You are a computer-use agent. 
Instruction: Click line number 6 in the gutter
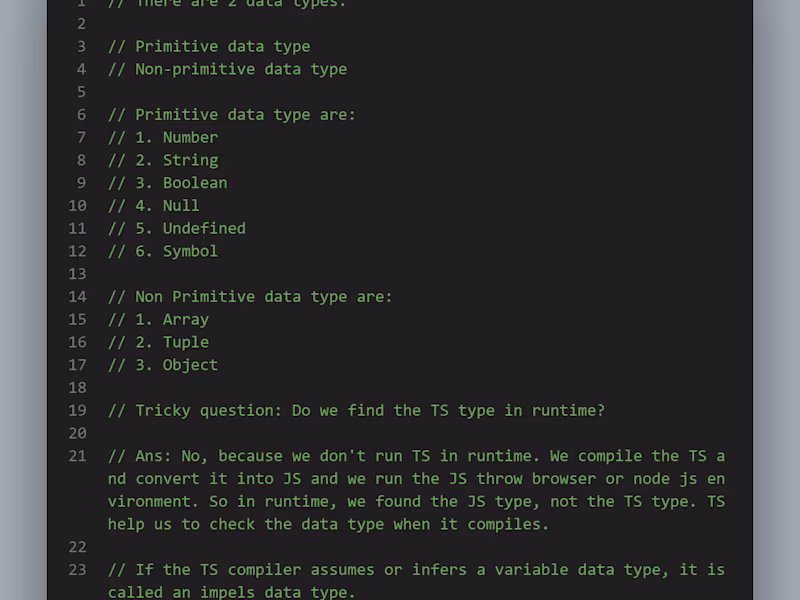pyautogui.click(x=81, y=114)
